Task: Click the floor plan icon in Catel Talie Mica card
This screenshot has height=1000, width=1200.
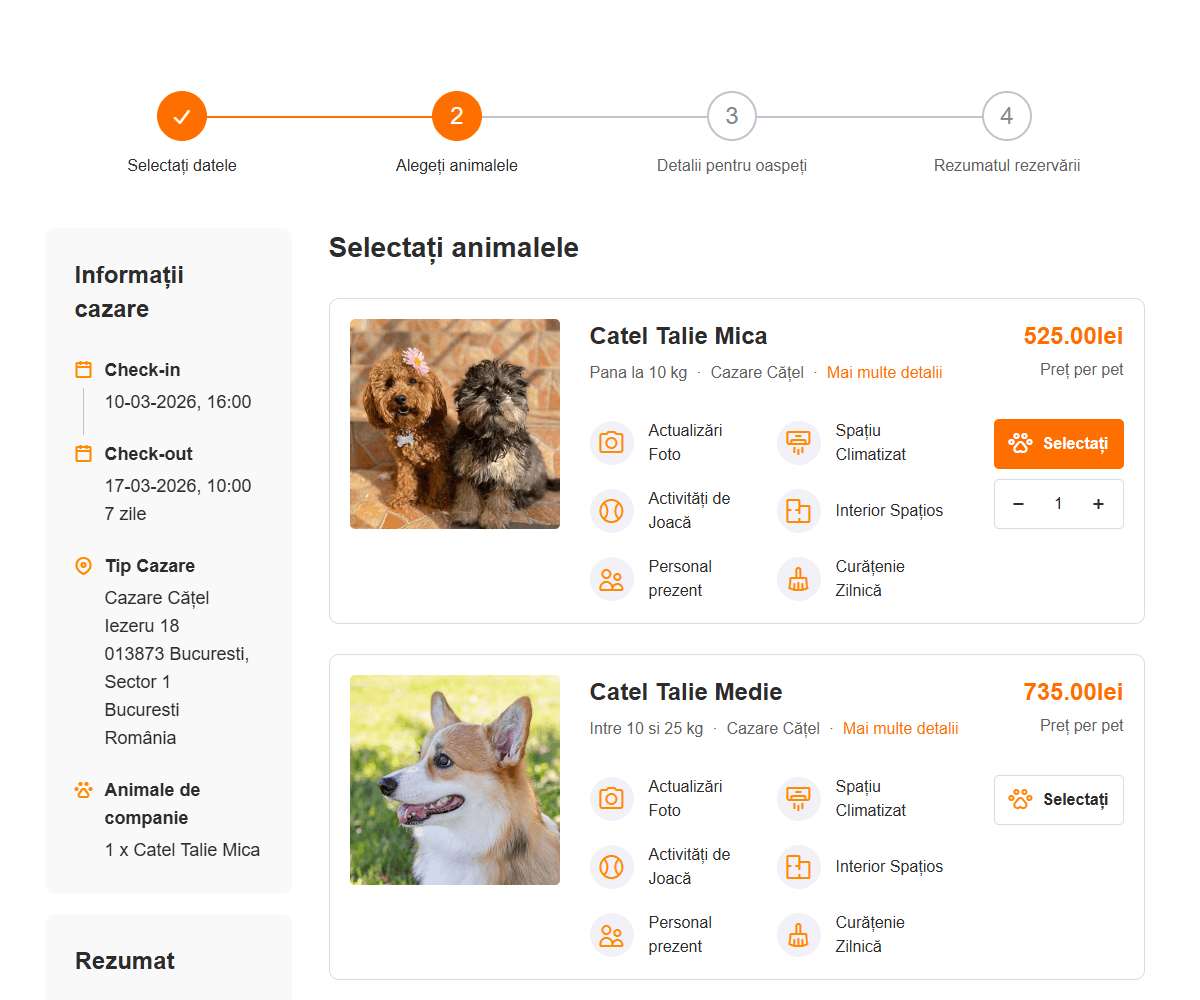Action: (x=798, y=510)
